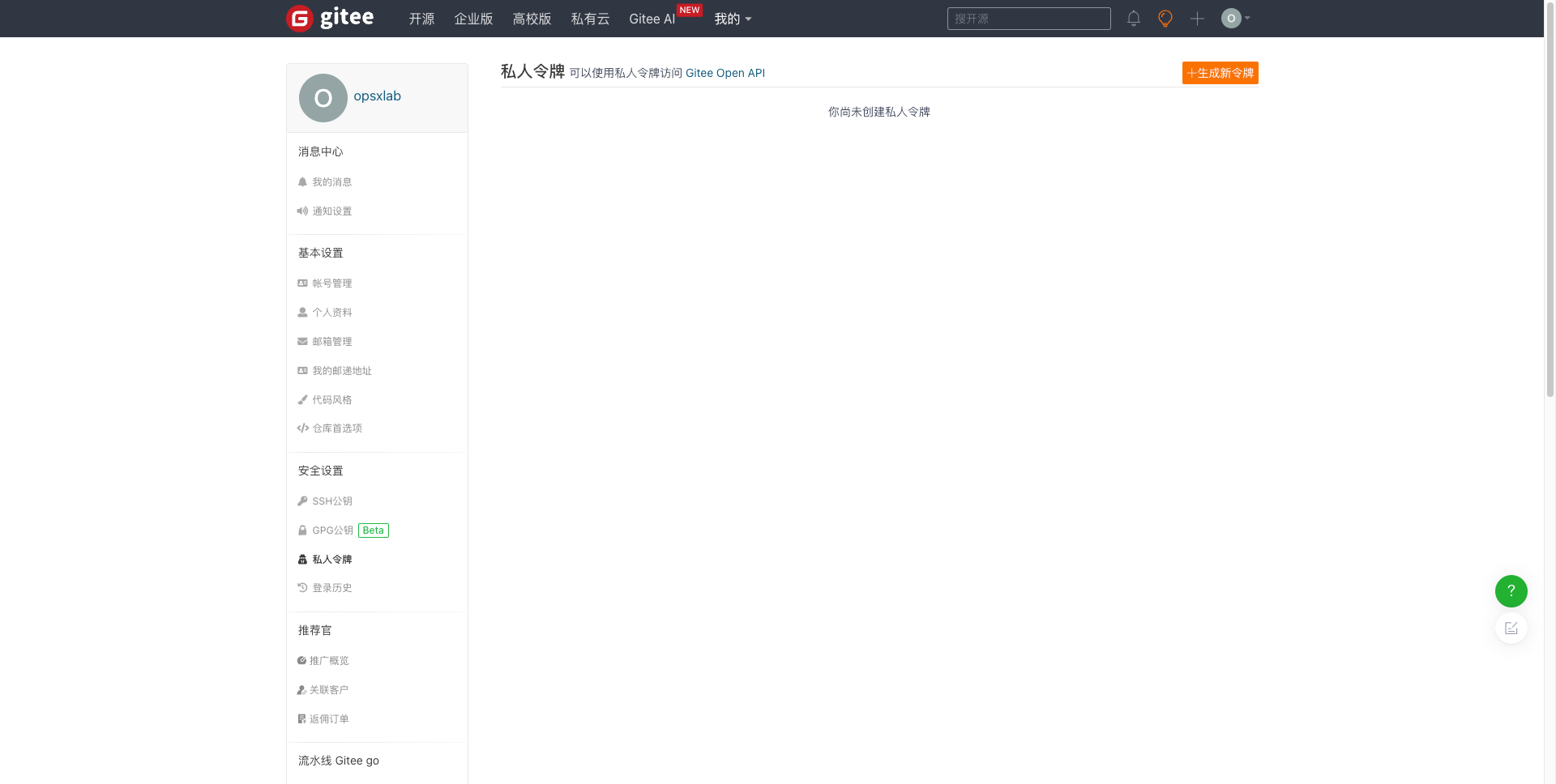Open 代码风格 in sidebar

332,400
